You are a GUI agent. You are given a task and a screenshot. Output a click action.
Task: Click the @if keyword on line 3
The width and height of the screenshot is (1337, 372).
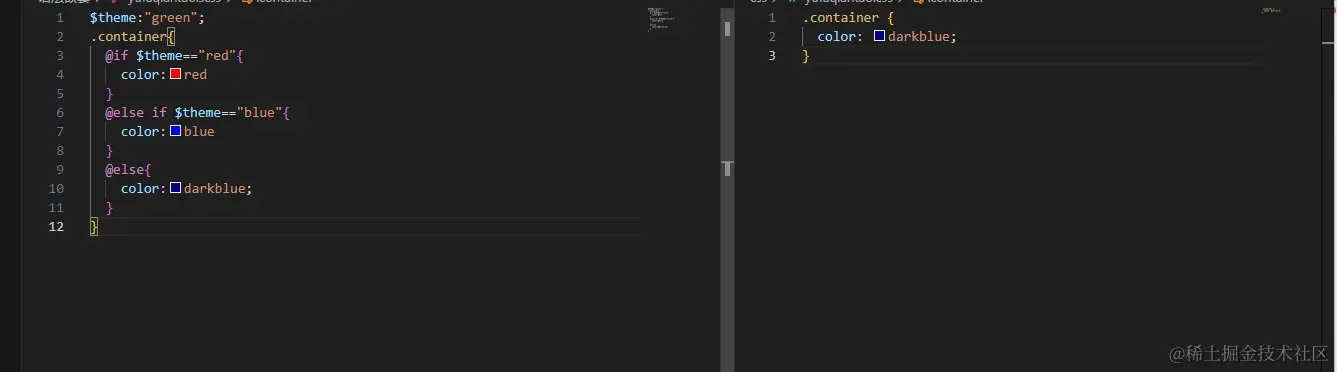[x=117, y=56]
